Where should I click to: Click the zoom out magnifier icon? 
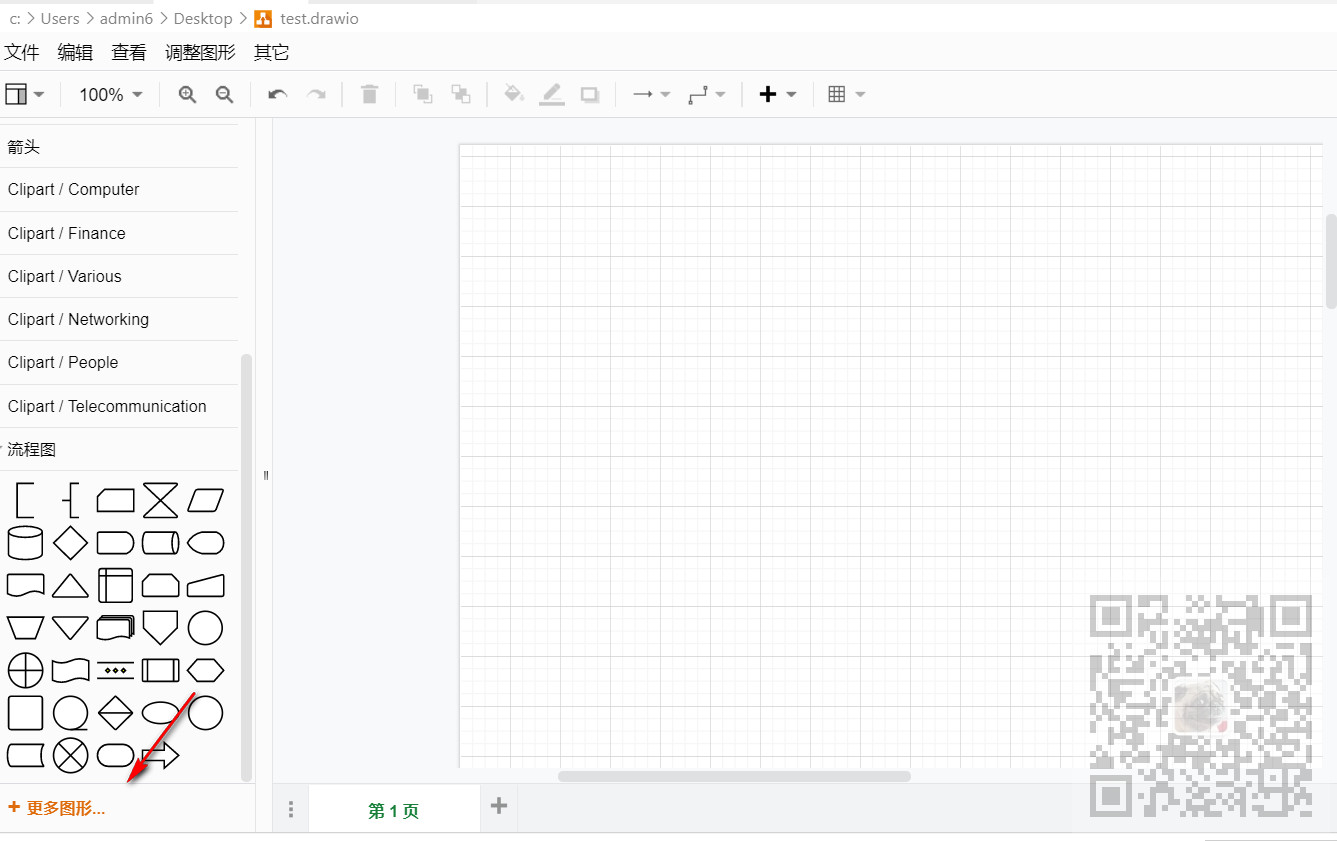[225, 94]
